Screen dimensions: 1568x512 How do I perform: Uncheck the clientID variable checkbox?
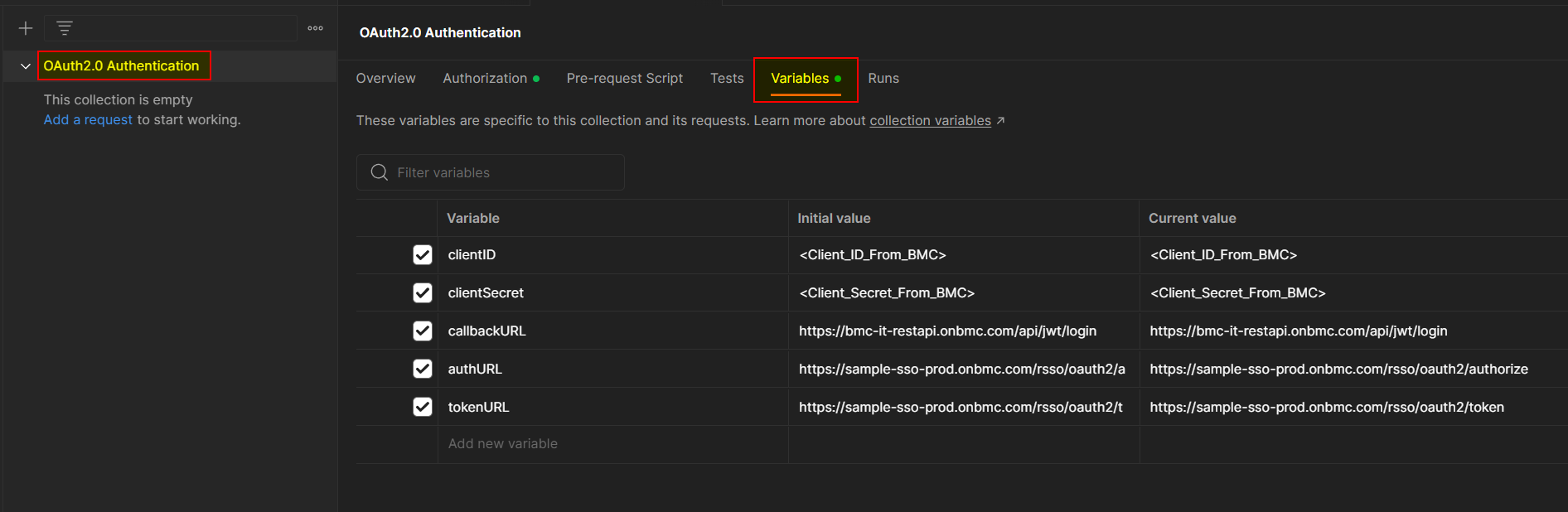click(423, 255)
